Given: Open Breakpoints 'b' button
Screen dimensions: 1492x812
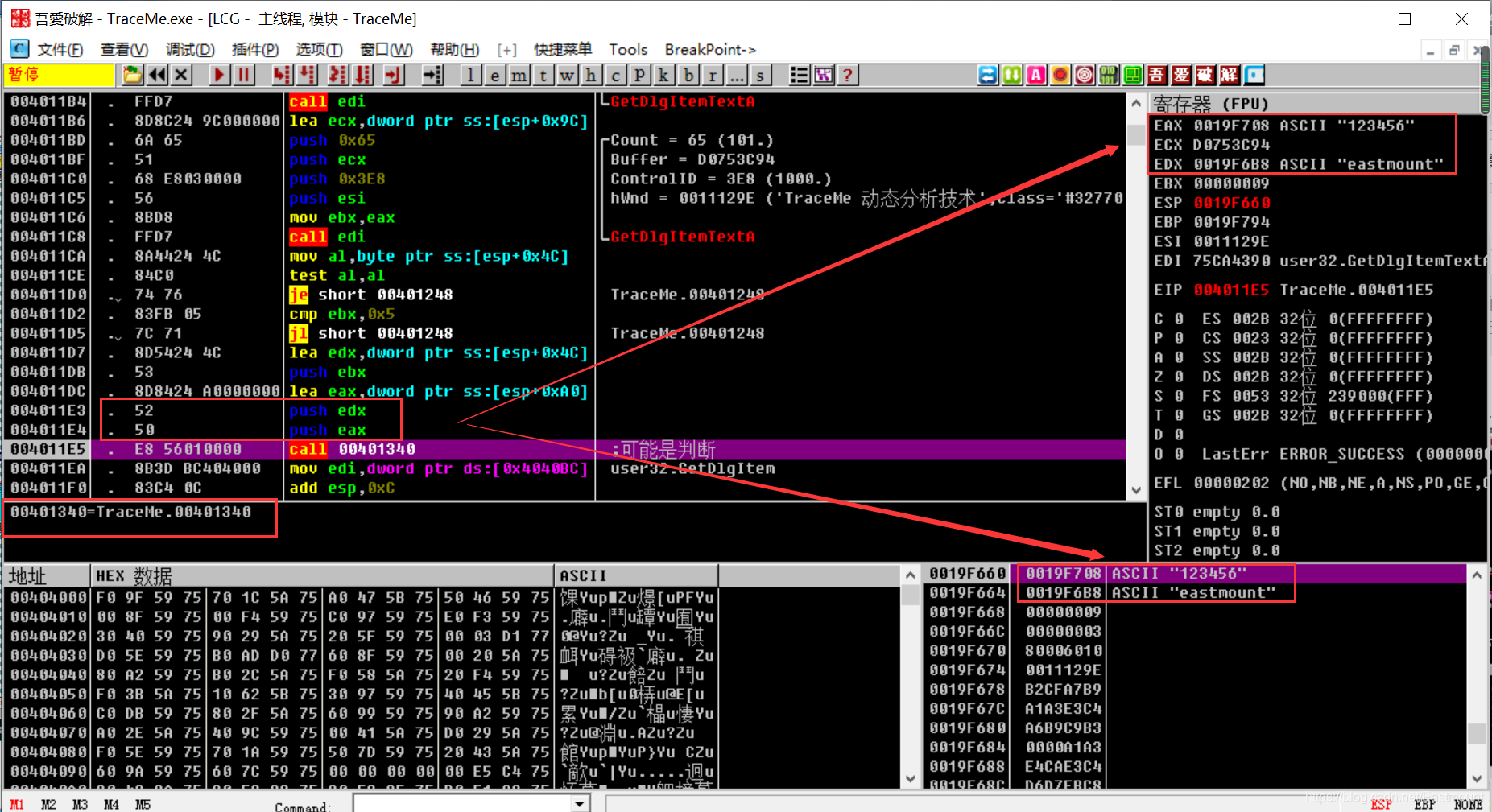Looking at the screenshot, I should point(688,75).
